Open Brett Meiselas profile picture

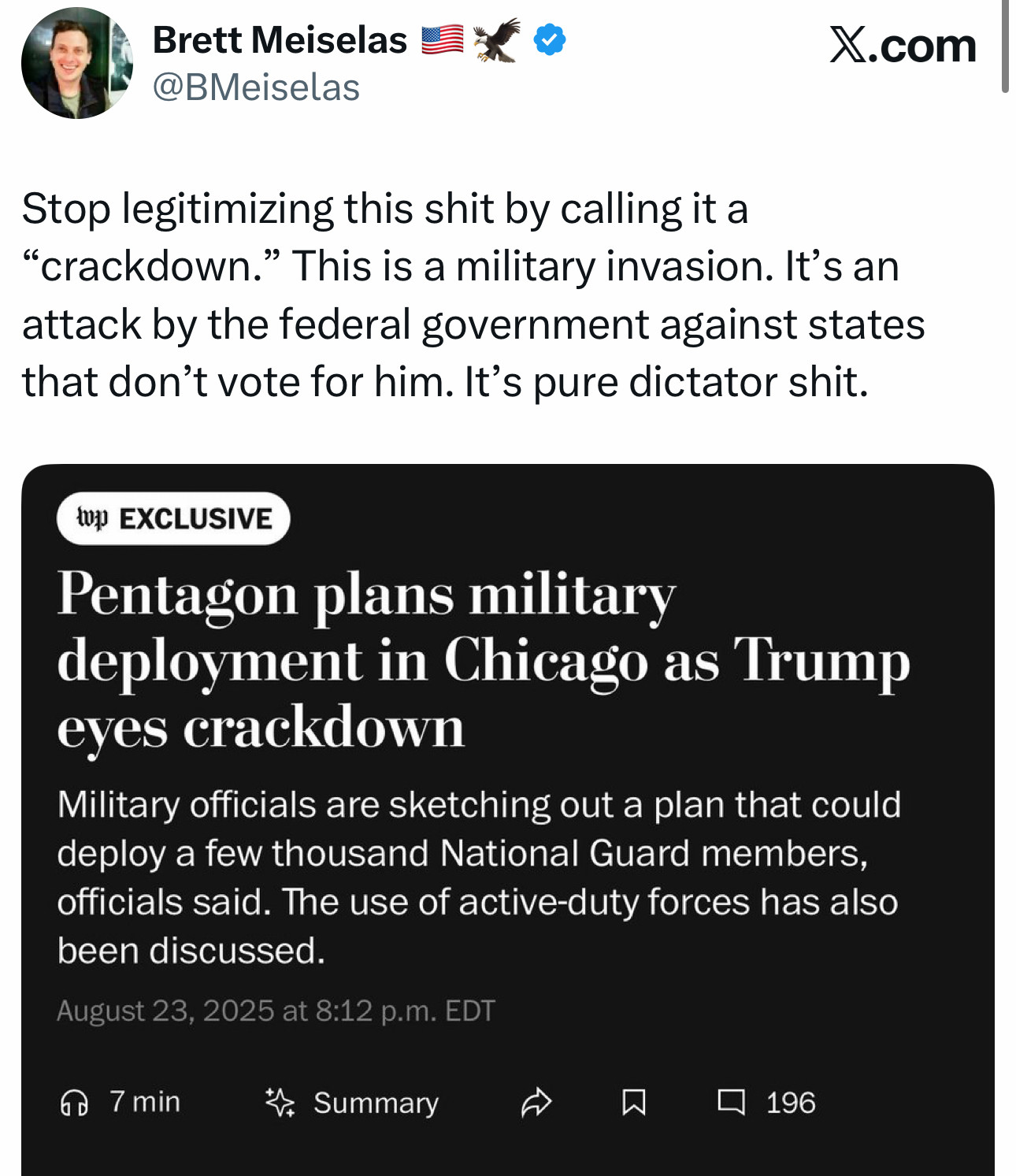click(77, 63)
